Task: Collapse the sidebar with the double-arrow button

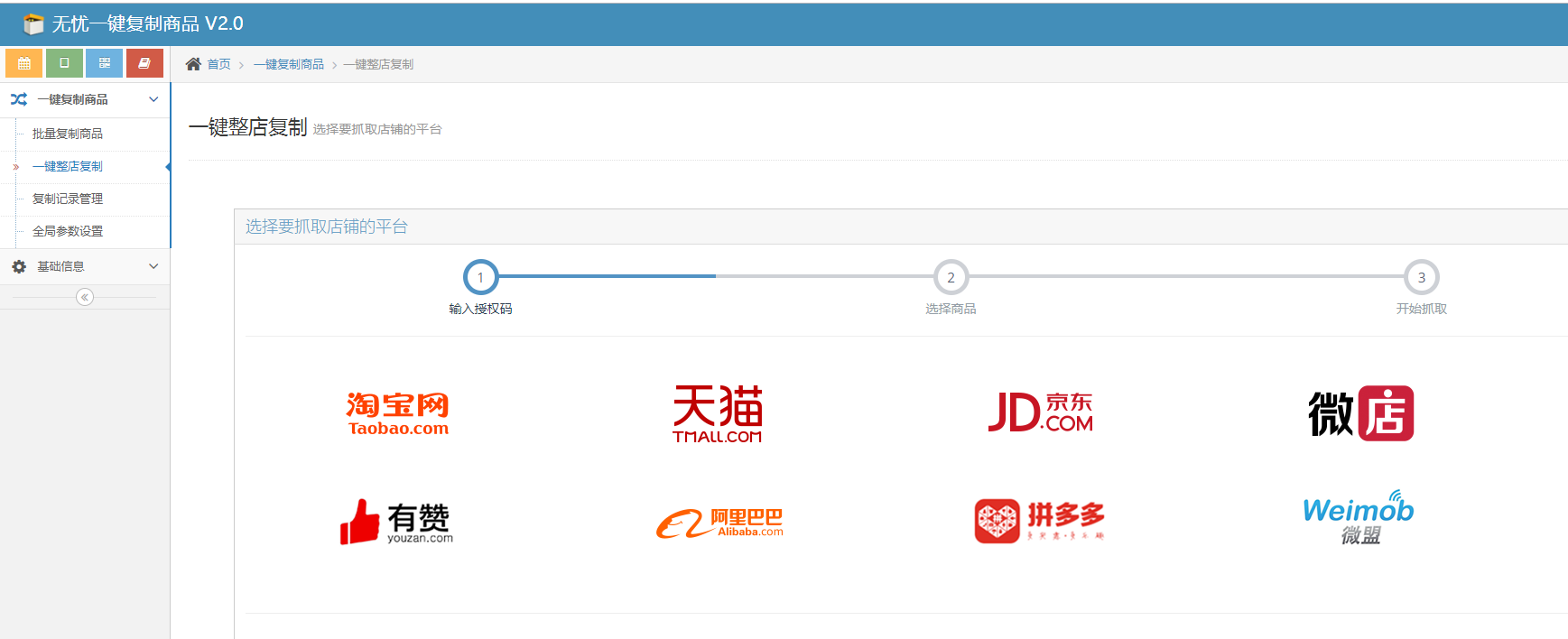Action: [x=85, y=297]
